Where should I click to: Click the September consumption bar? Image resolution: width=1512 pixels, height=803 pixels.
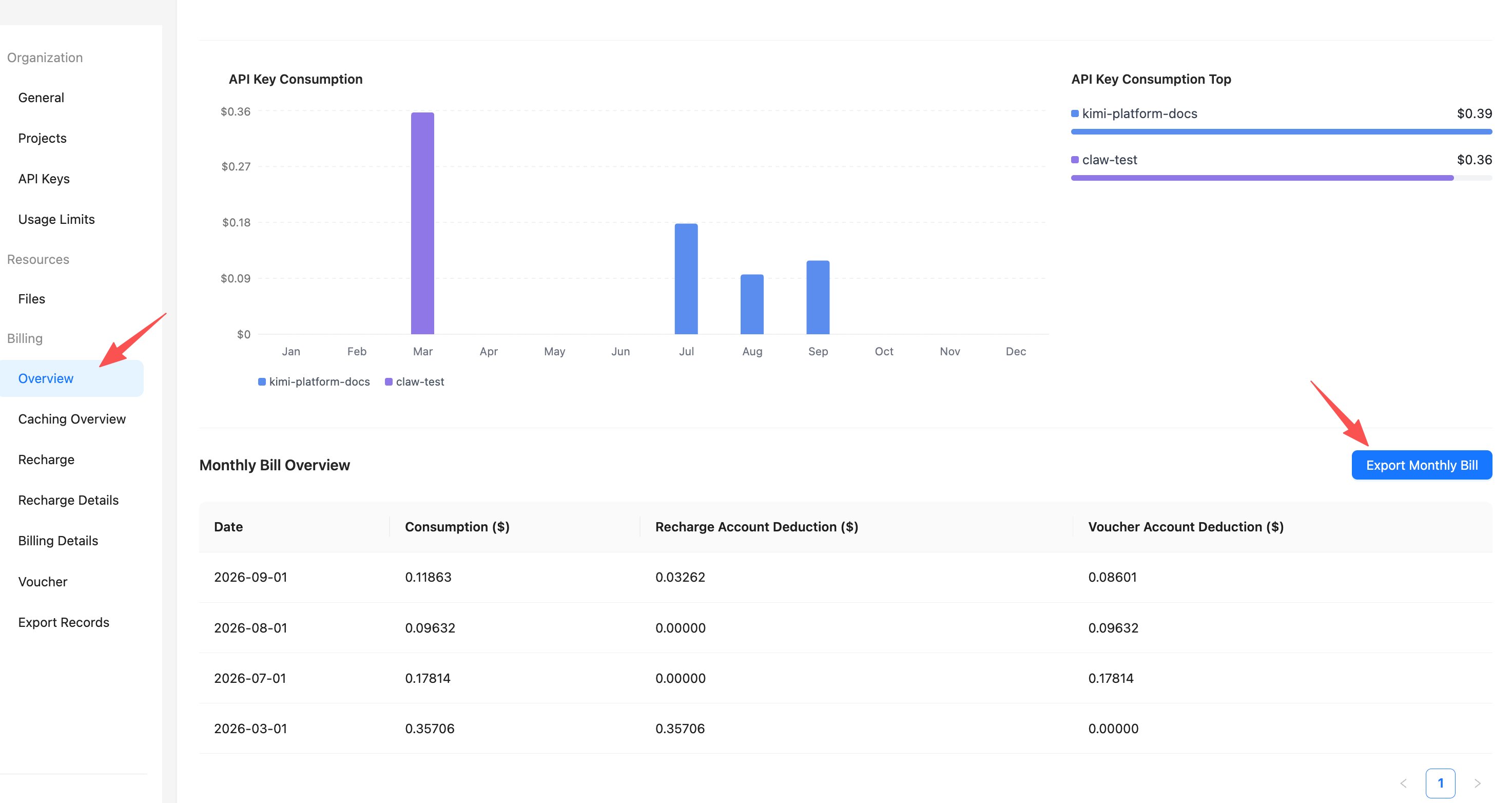818,297
